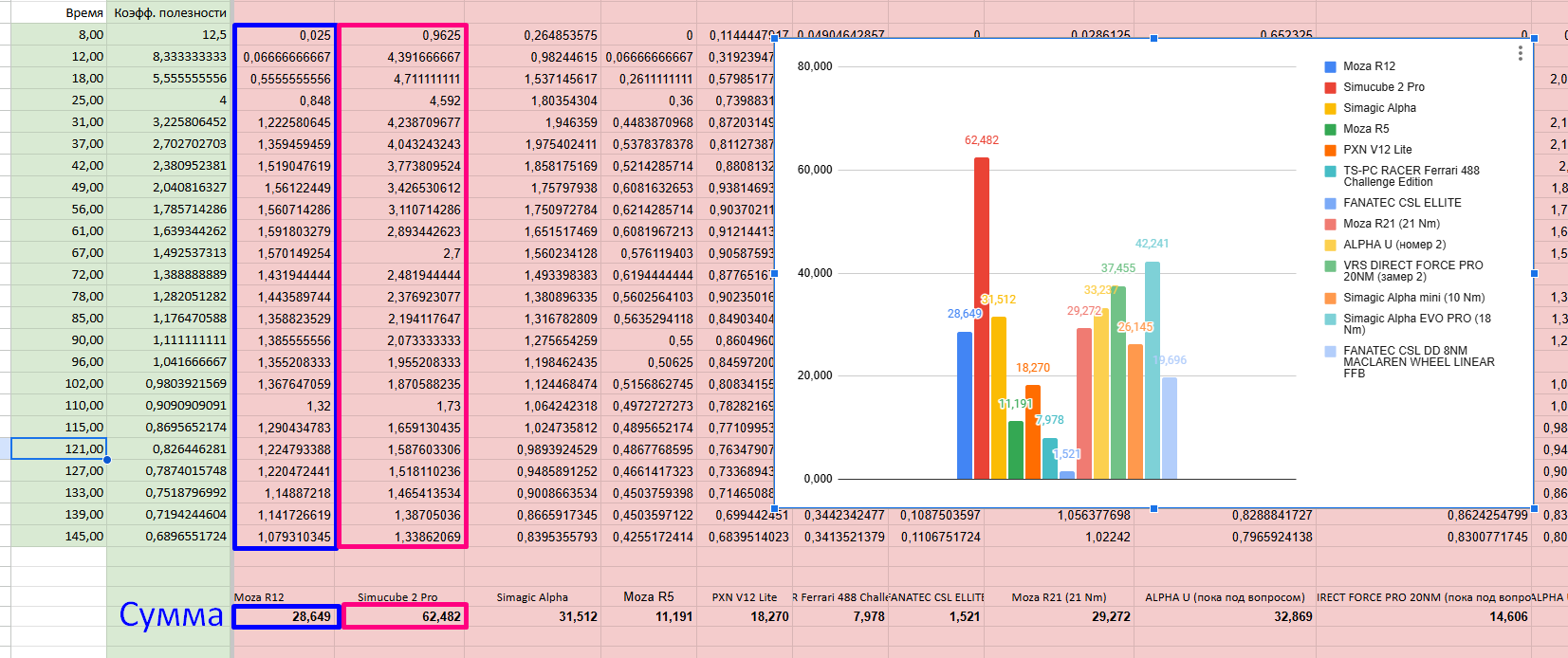The image size is (1568, 658).
Task: Select the sum cell 7,978
Action: click(x=840, y=616)
